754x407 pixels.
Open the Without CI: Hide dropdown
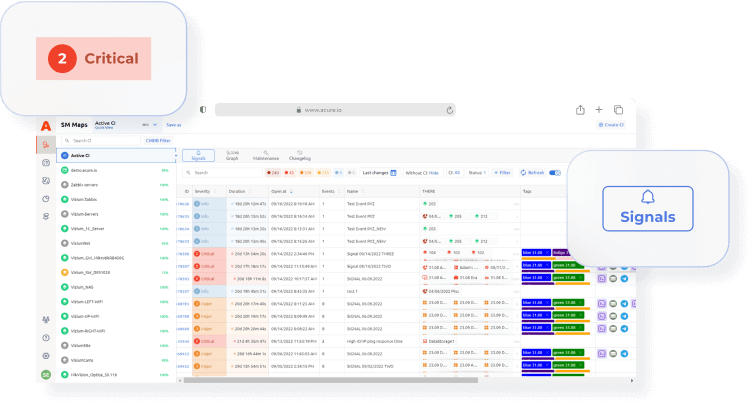pos(422,173)
